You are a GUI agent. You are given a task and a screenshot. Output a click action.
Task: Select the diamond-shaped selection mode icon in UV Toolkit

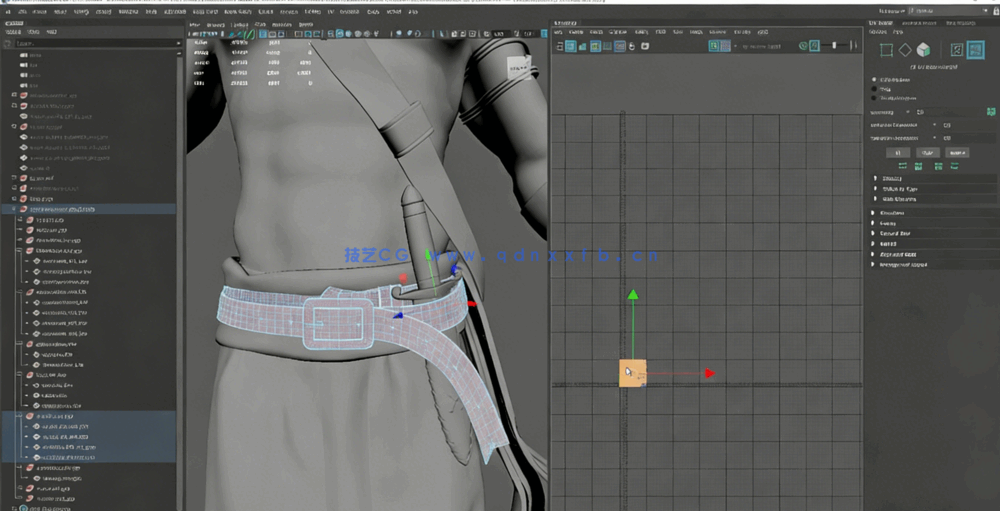click(904, 50)
